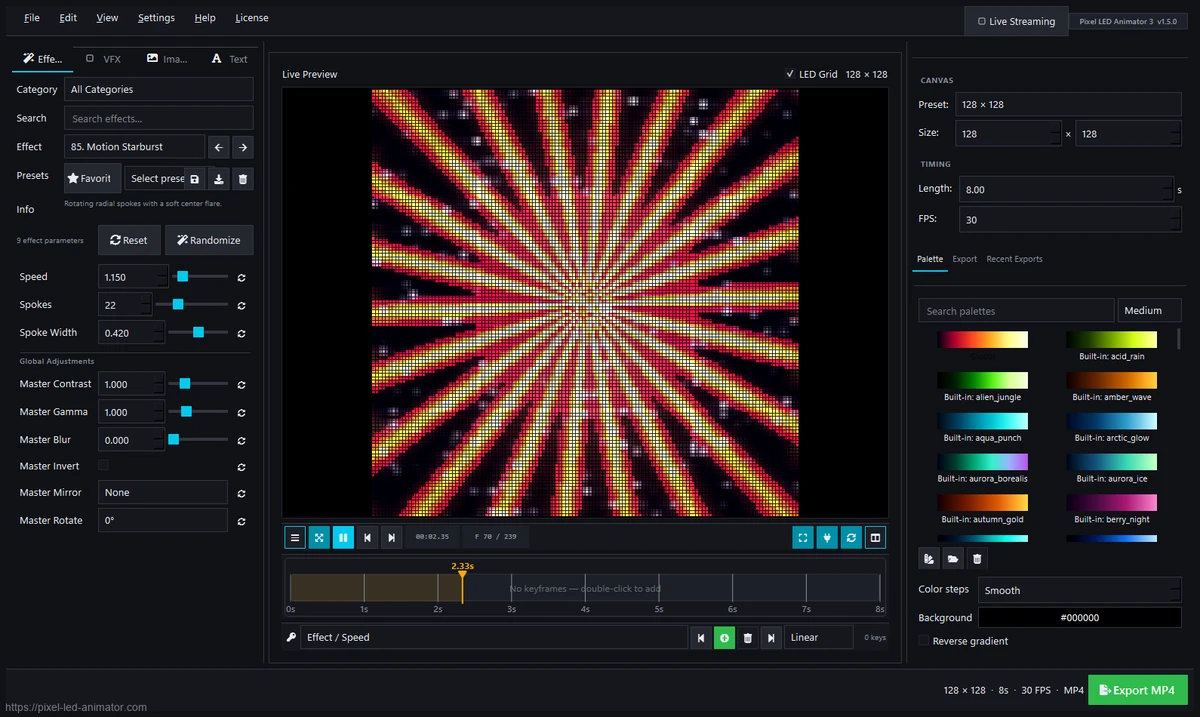
Task: Delete the keyframe with the keyframe-bar trash icon
Action: [x=747, y=637]
